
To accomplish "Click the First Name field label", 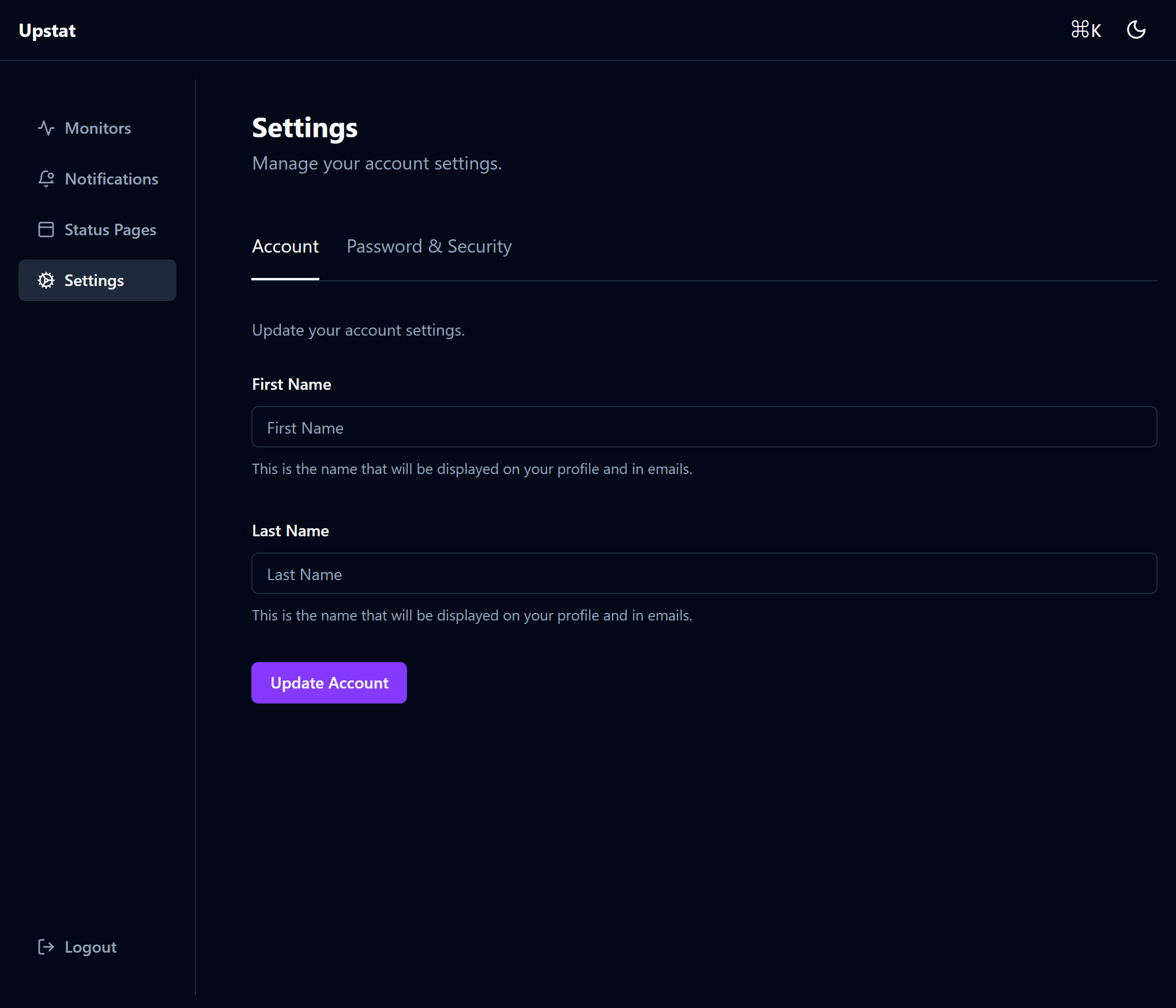I will coord(292,385).
